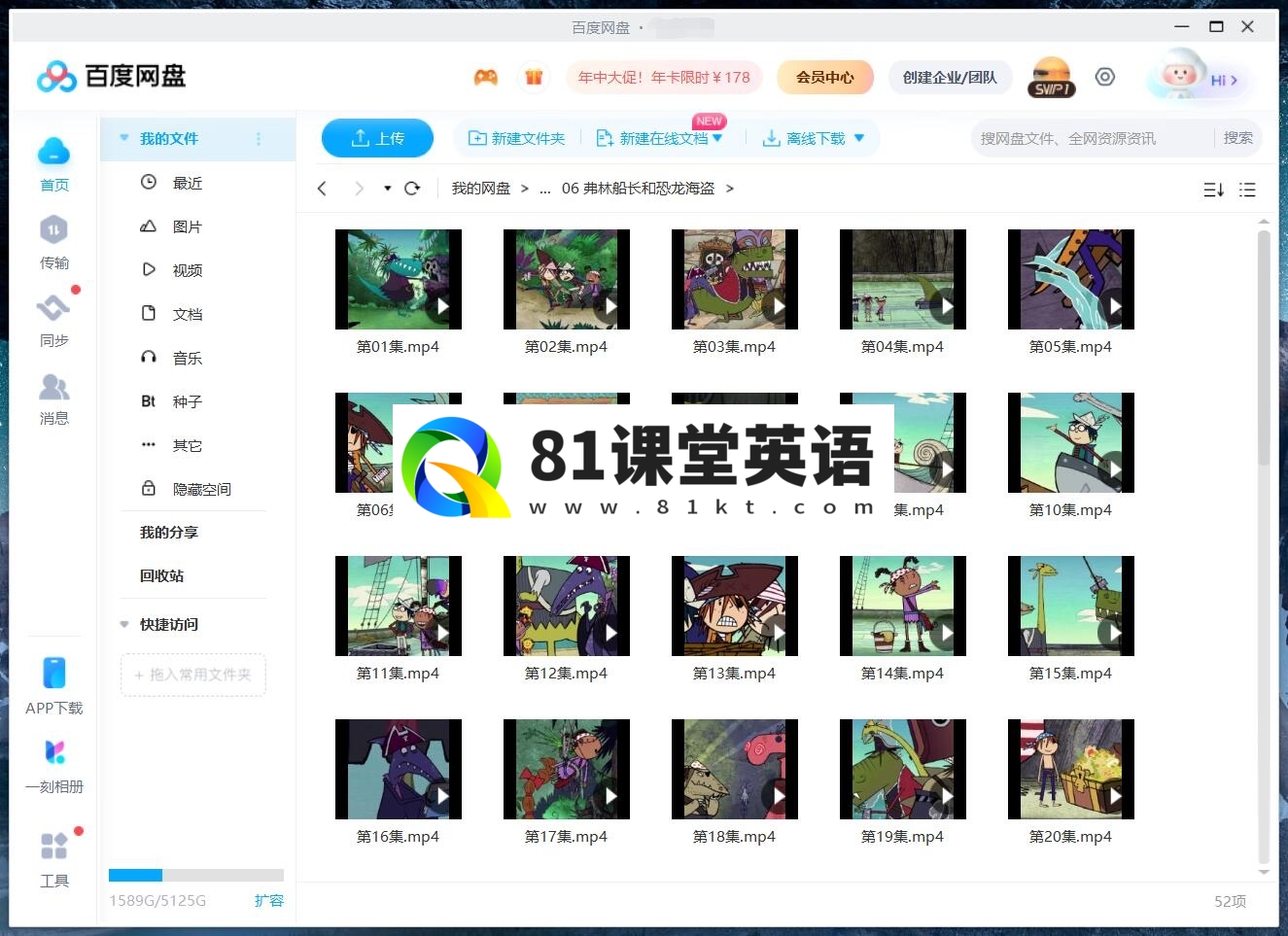
Task: Click the gift box icon in header
Action: pos(534,77)
